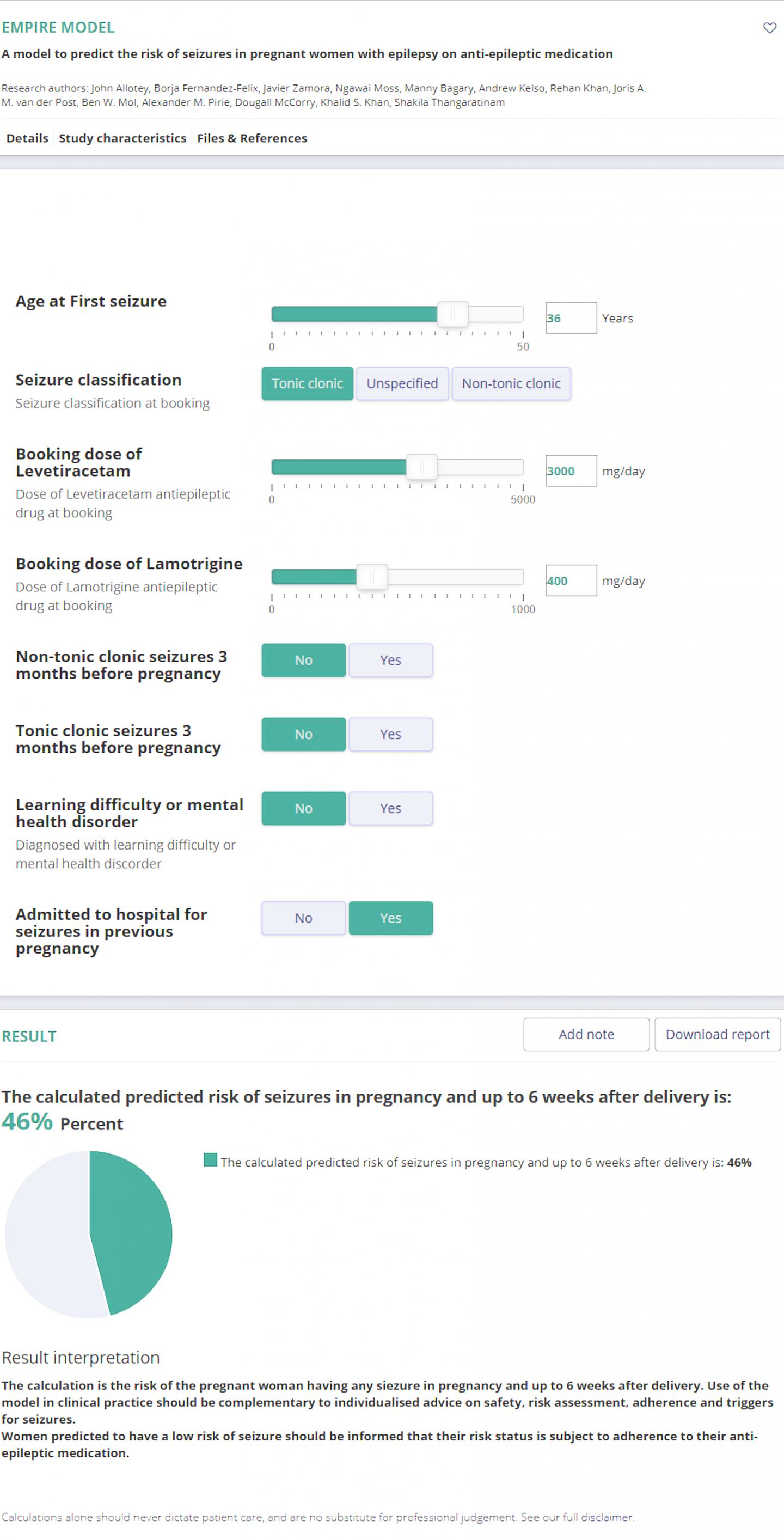784x1539 pixels.
Task: Select Non-tonic clonic seizure classification
Action: (511, 383)
